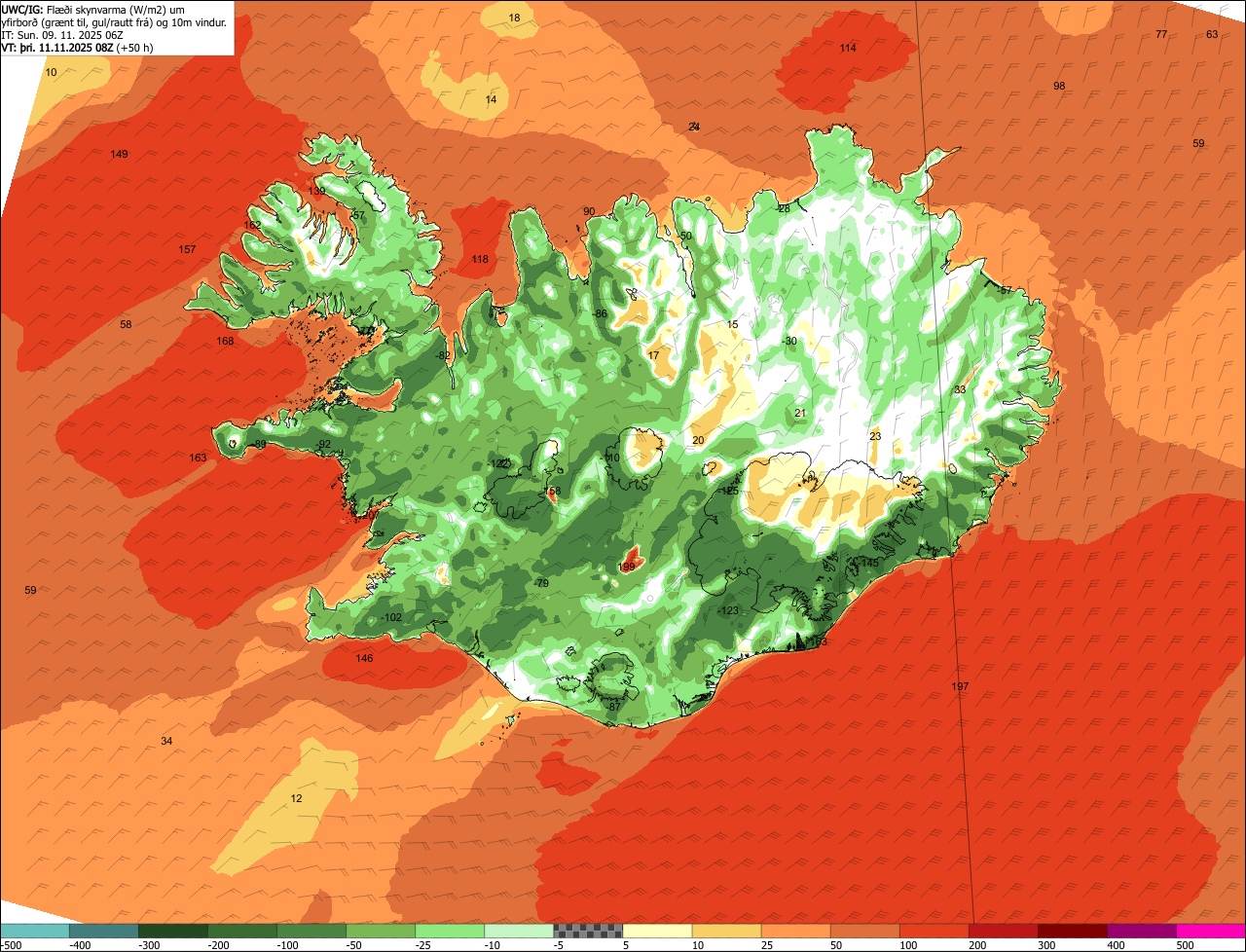Click the light green -25 to -10 swatch
The height and width of the screenshot is (952, 1246).
pos(450,931)
